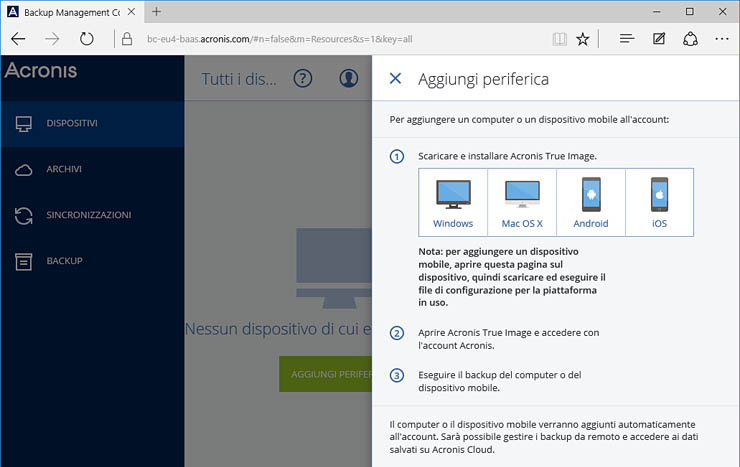Close the Aggiungi periferica panel
Screen dimensions: 740x467
[395, 78]
